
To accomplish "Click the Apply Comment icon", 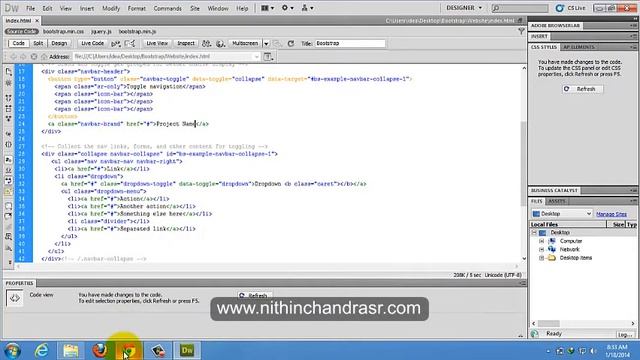I will (x=9, y=206).
